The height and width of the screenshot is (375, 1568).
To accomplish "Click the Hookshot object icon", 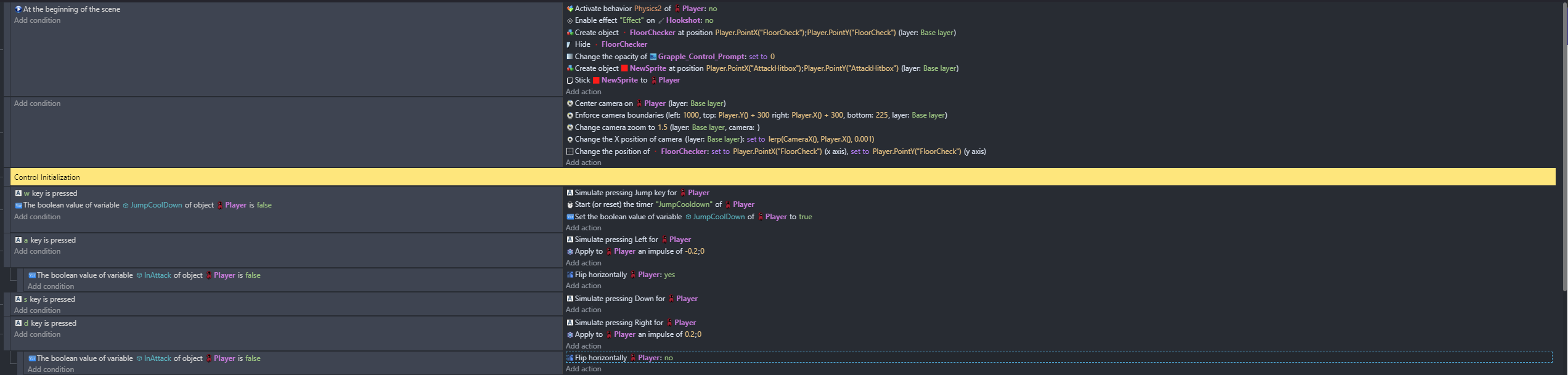I will [661, 20].
